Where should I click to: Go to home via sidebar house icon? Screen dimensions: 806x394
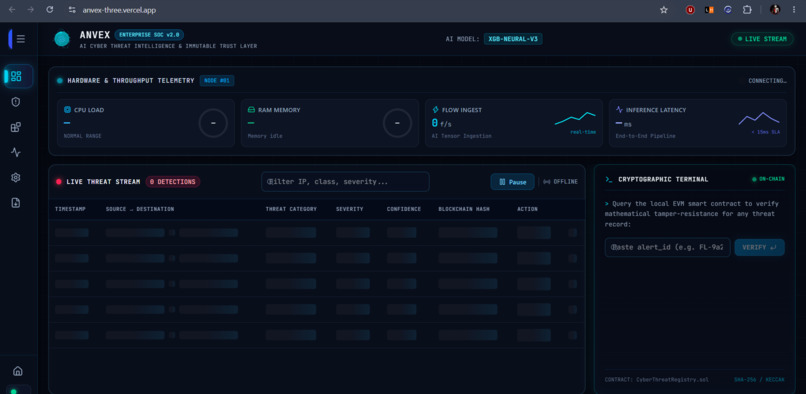[18, 371]
